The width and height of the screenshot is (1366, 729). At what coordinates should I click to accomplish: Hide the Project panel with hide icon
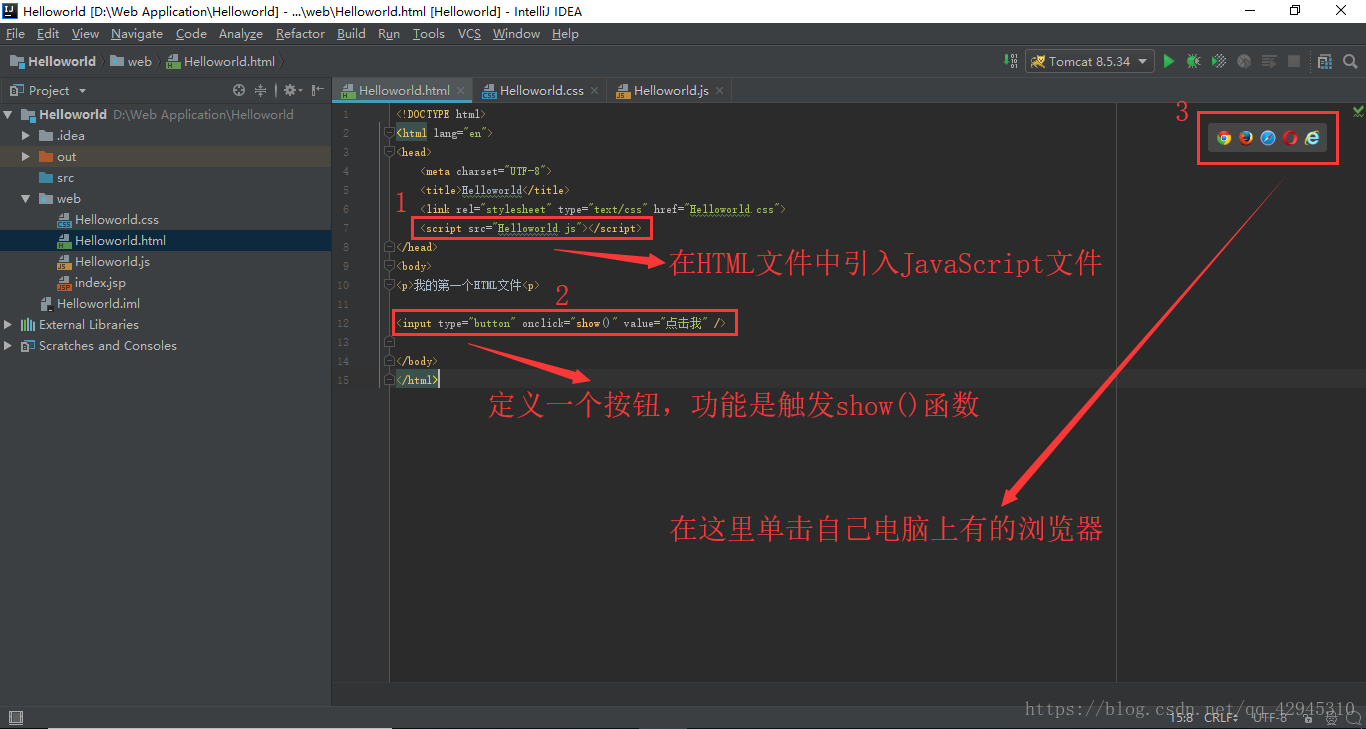(x=318, y=90)
